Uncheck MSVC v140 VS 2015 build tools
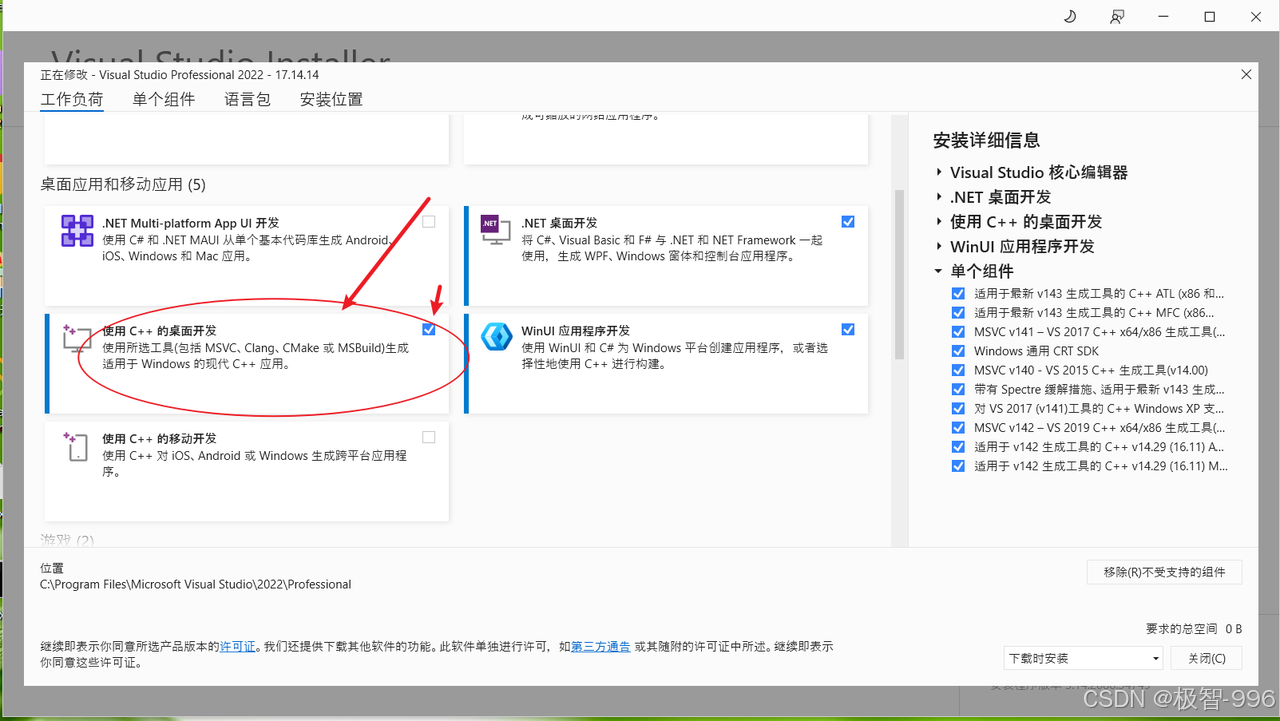 958,370
